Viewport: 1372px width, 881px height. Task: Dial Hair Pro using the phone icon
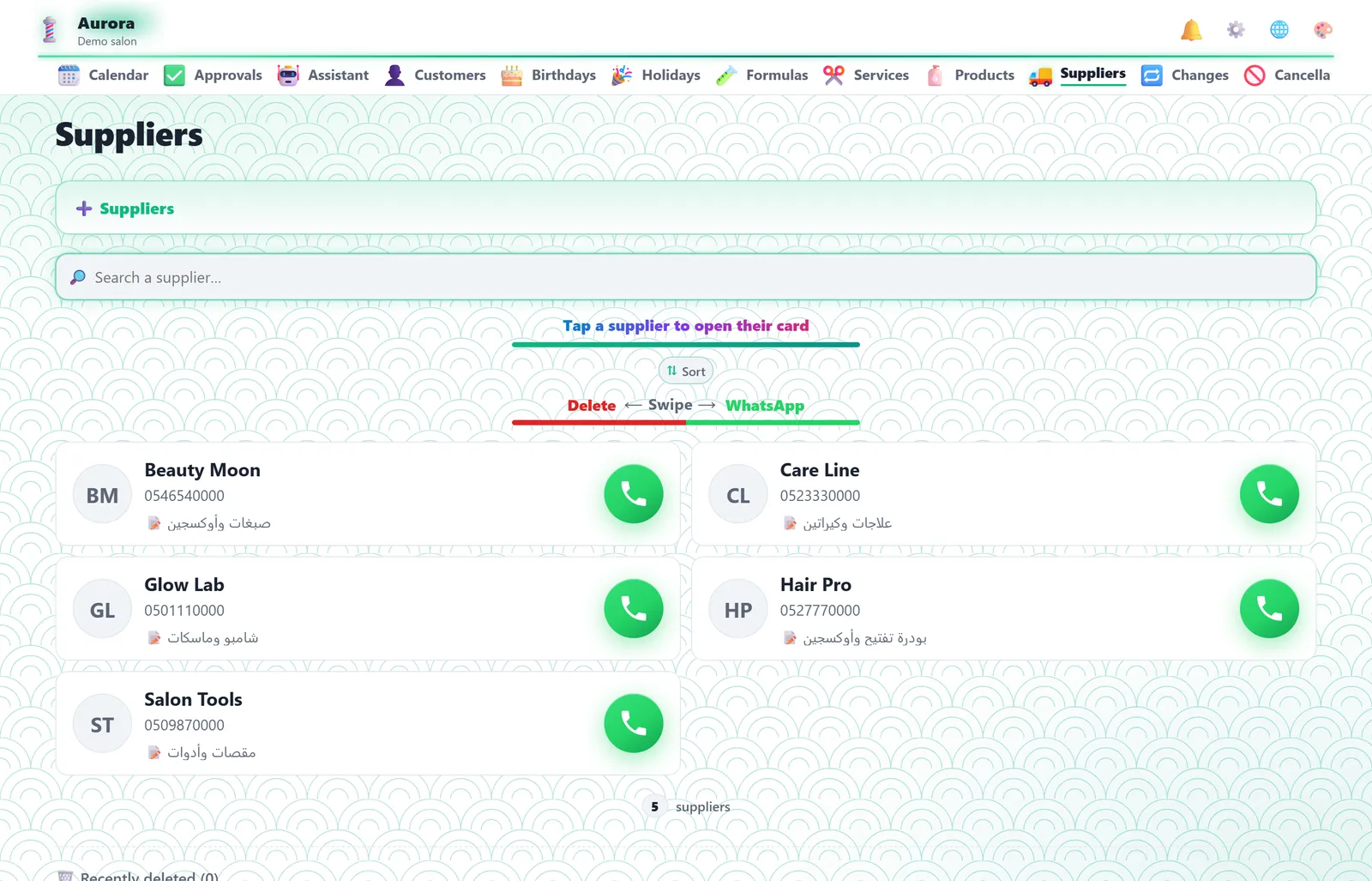[1269, 609]
